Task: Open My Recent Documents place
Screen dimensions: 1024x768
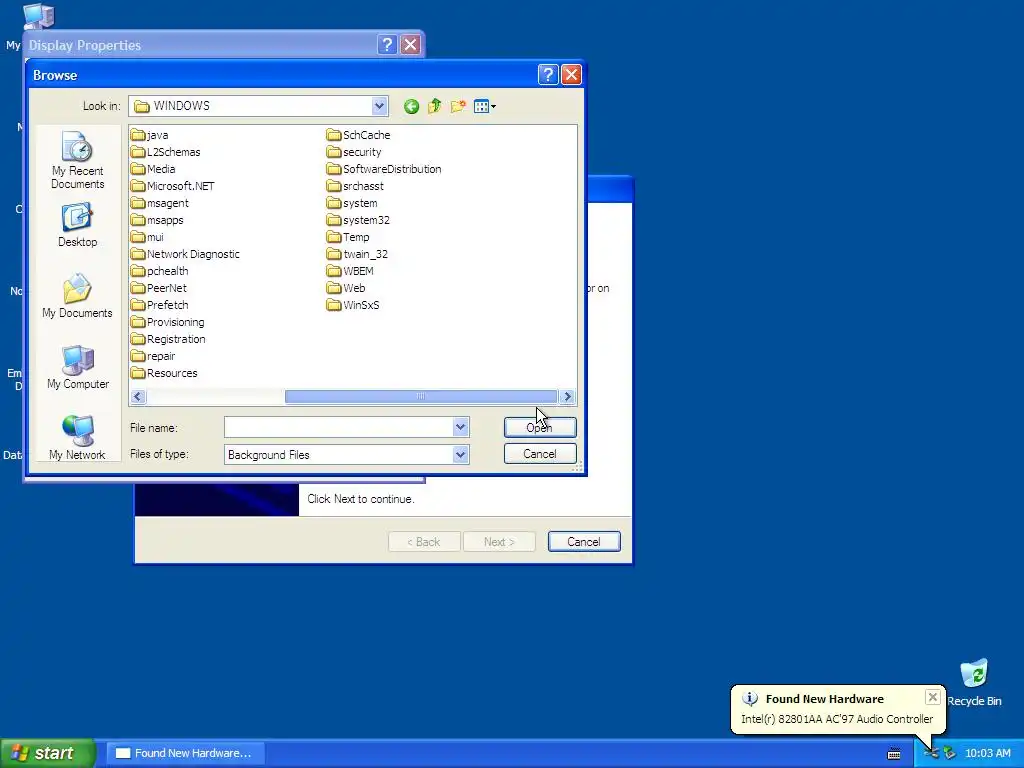Action: [x=78, y=160]
